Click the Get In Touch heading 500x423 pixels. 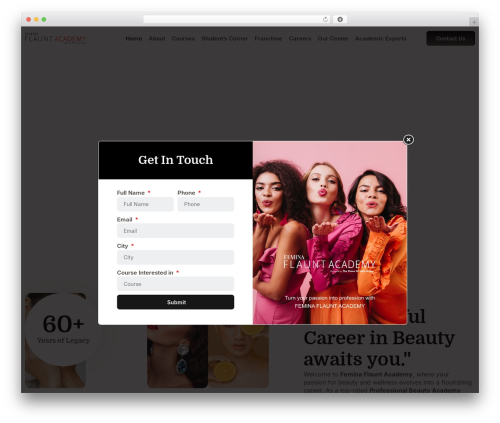pyautogui.click(x=175, y=160)
